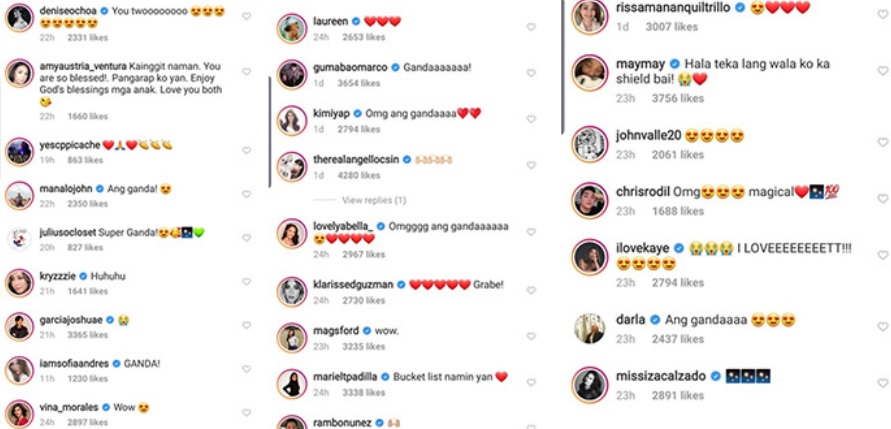Open marieltpadilla's profile avatar
The width and height of the screenshot is (891, 429).
[x=292, y=384]
